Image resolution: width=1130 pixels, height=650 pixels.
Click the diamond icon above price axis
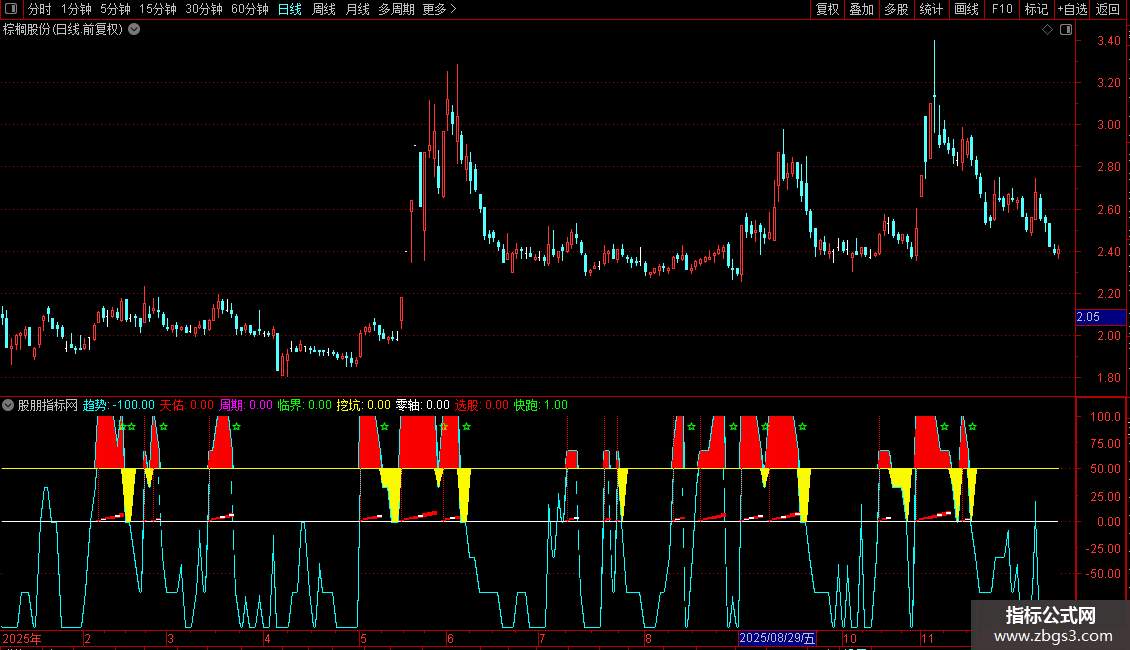pyautogui.click(x=1047, y=30)
